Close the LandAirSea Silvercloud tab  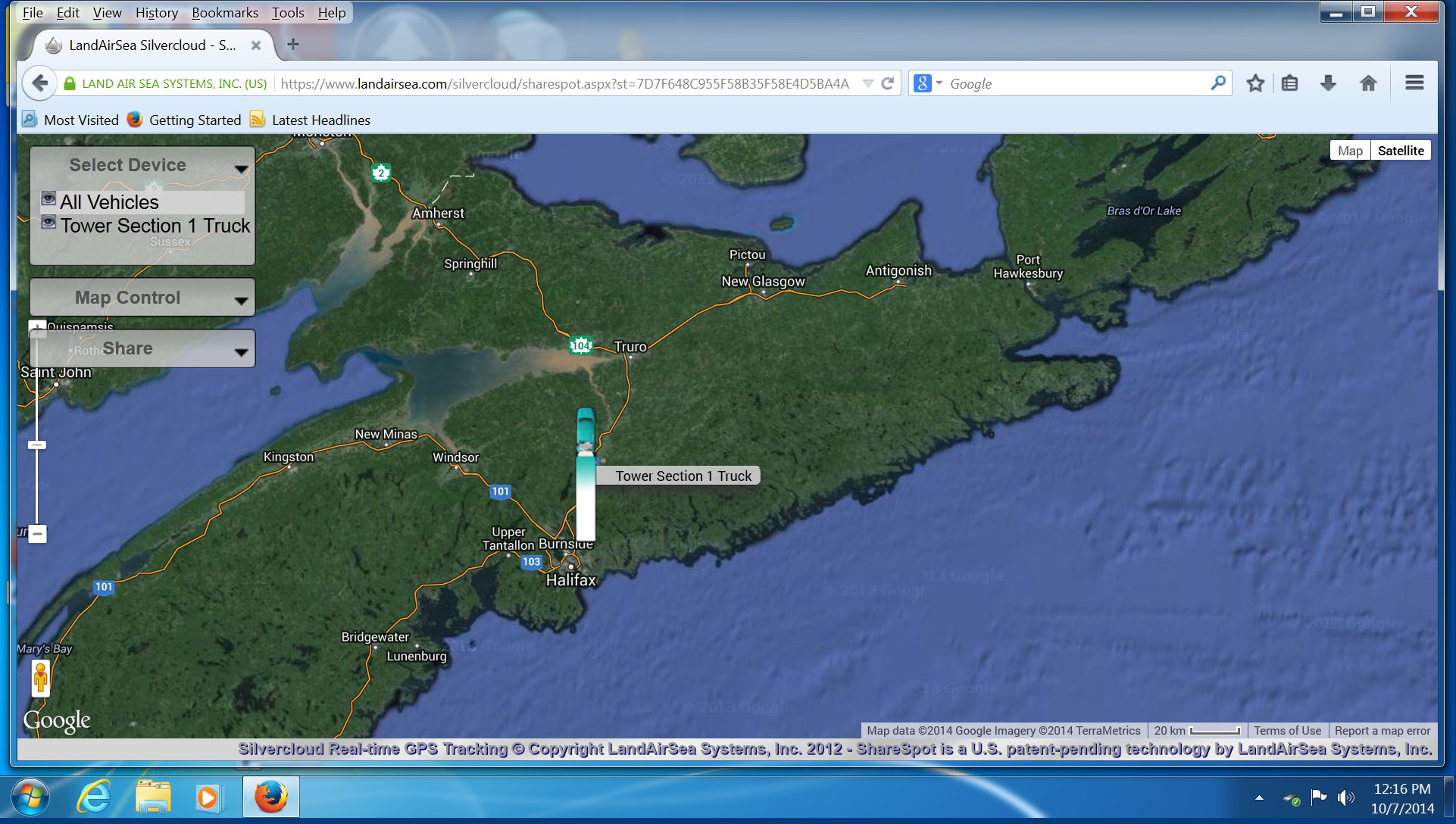256,45
